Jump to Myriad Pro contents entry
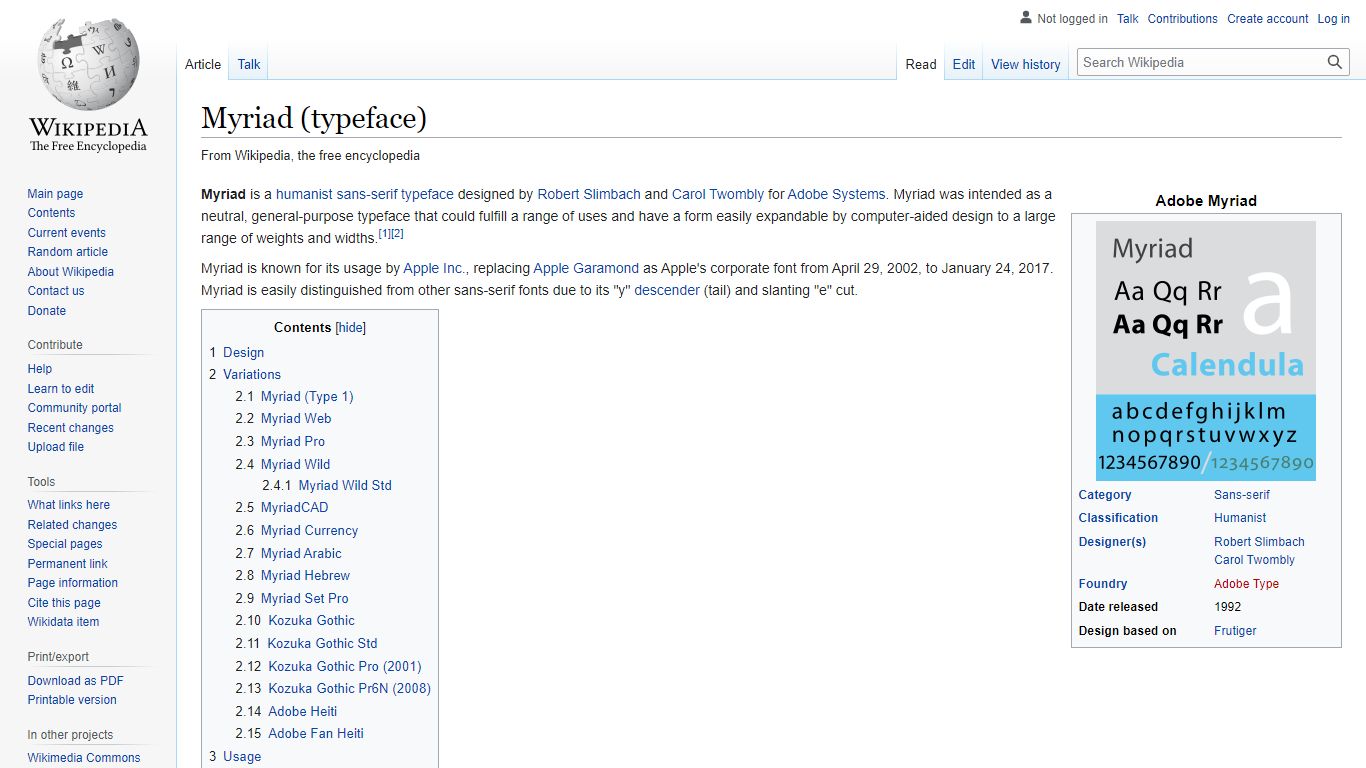 point(280,441)
